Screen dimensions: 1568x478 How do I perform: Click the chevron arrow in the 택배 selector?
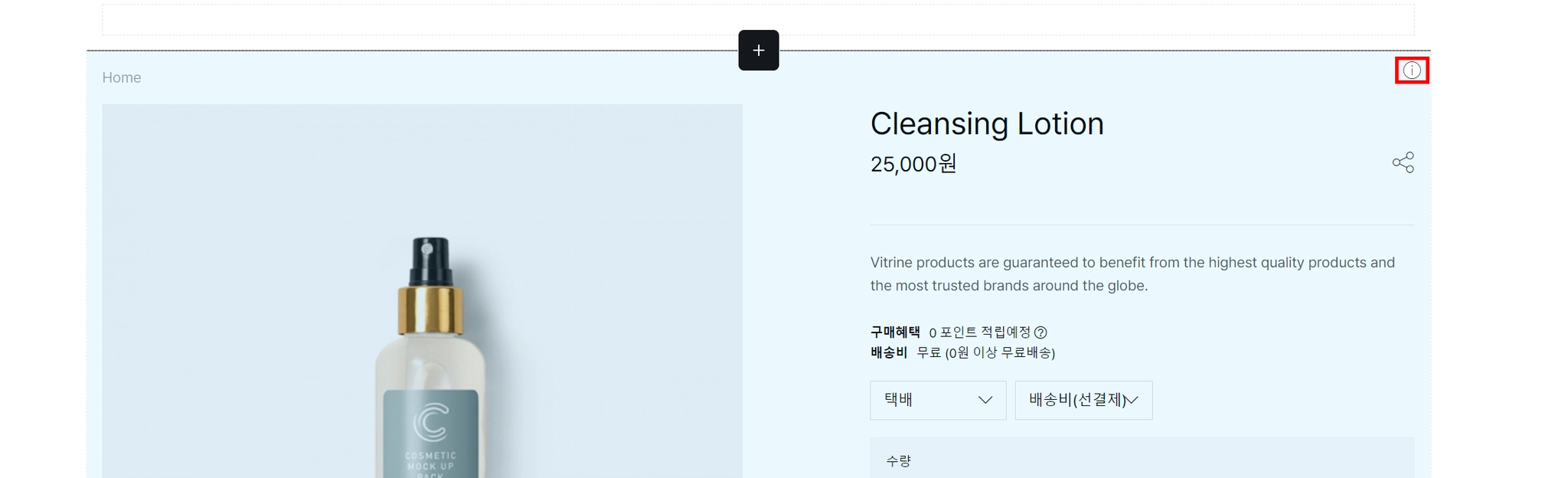tap(985, 400)
